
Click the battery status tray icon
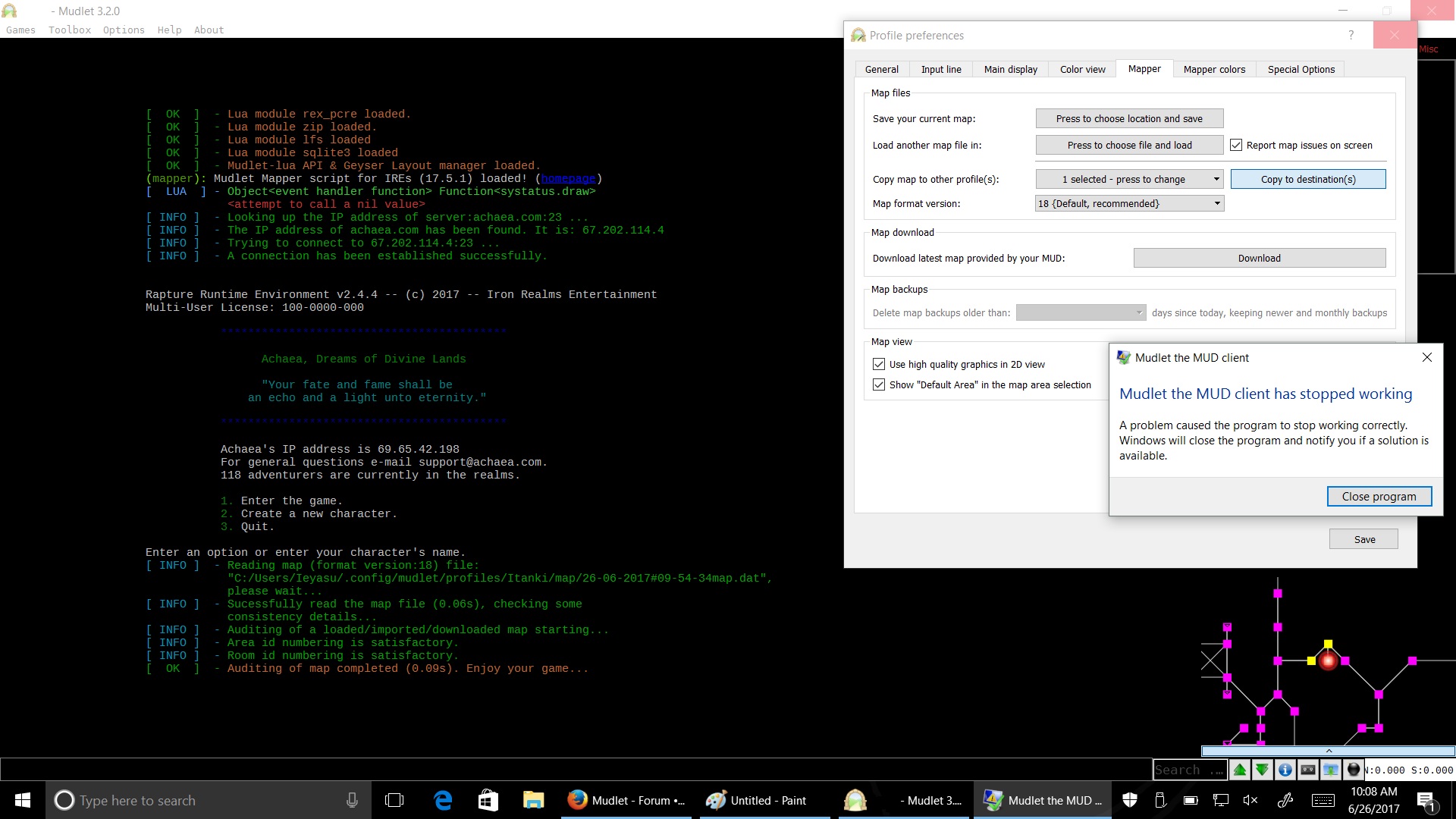[x=1191, y=800]
